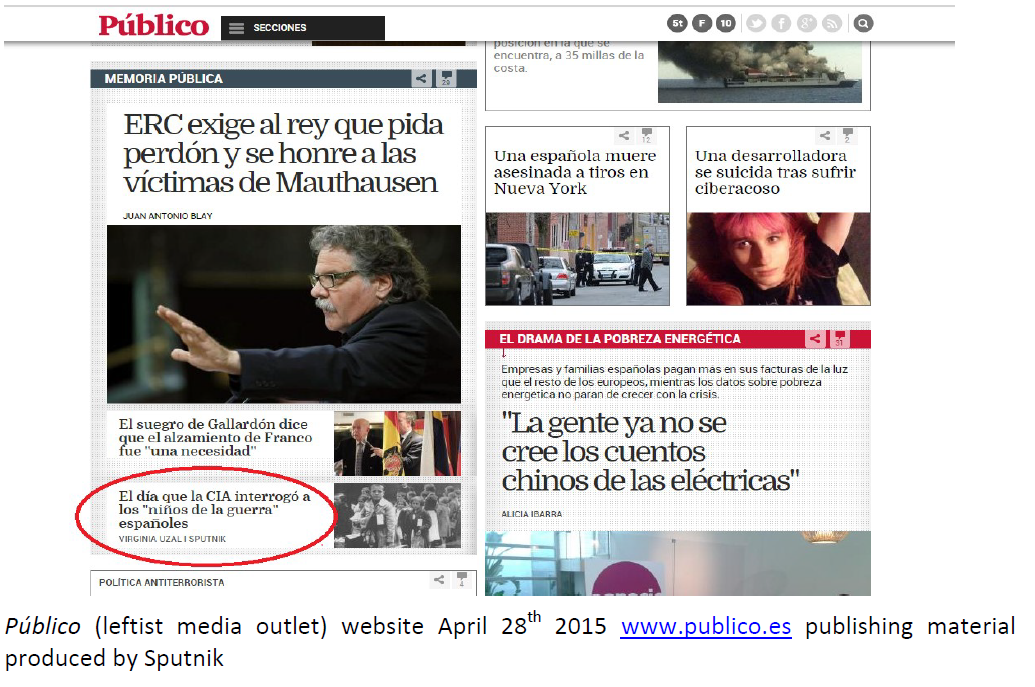Click author name Alicia Ibarra
1035x687 pixels.
531,514
